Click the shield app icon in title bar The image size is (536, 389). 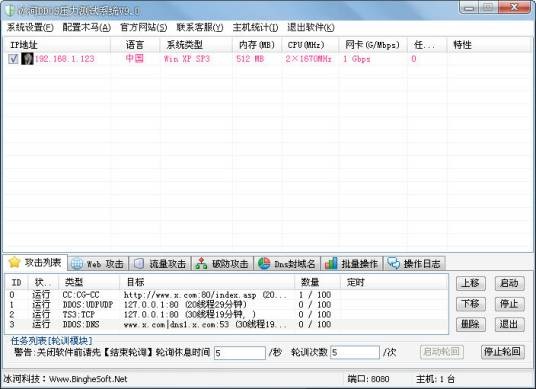coord(10,10)
